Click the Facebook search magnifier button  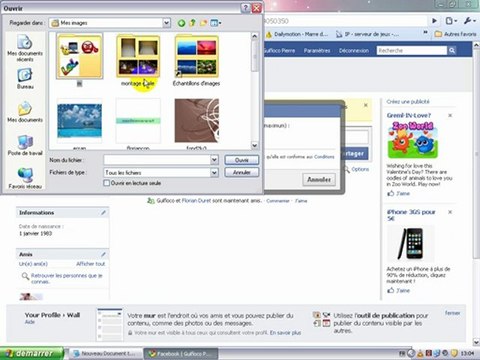click(452, 51)
